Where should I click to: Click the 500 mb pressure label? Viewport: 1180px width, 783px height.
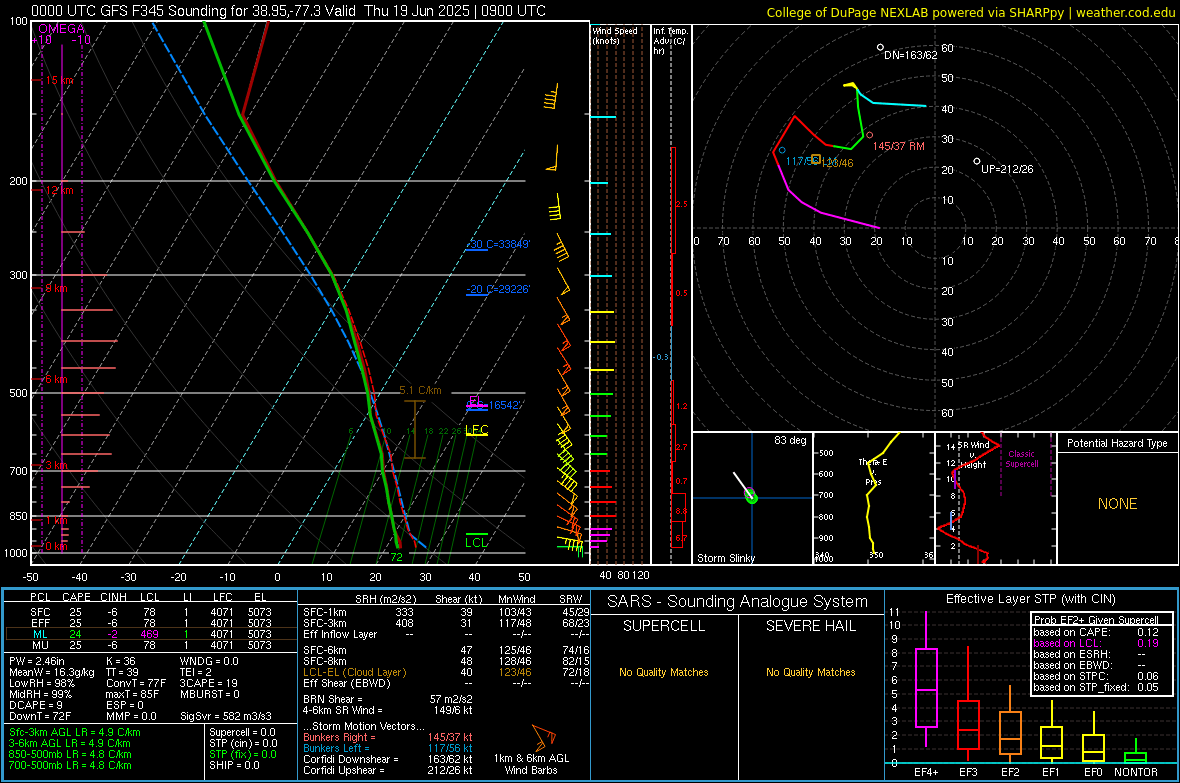click(x=18, y=393)
